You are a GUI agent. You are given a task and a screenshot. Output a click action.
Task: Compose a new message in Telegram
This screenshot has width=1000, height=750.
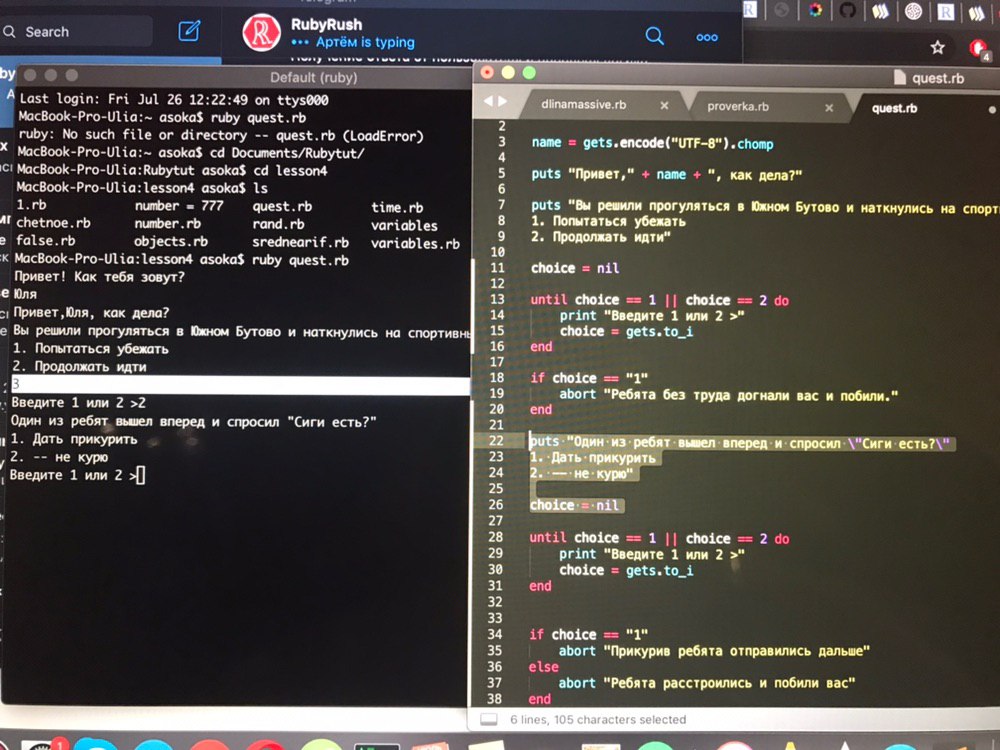[x=189, y=31]
